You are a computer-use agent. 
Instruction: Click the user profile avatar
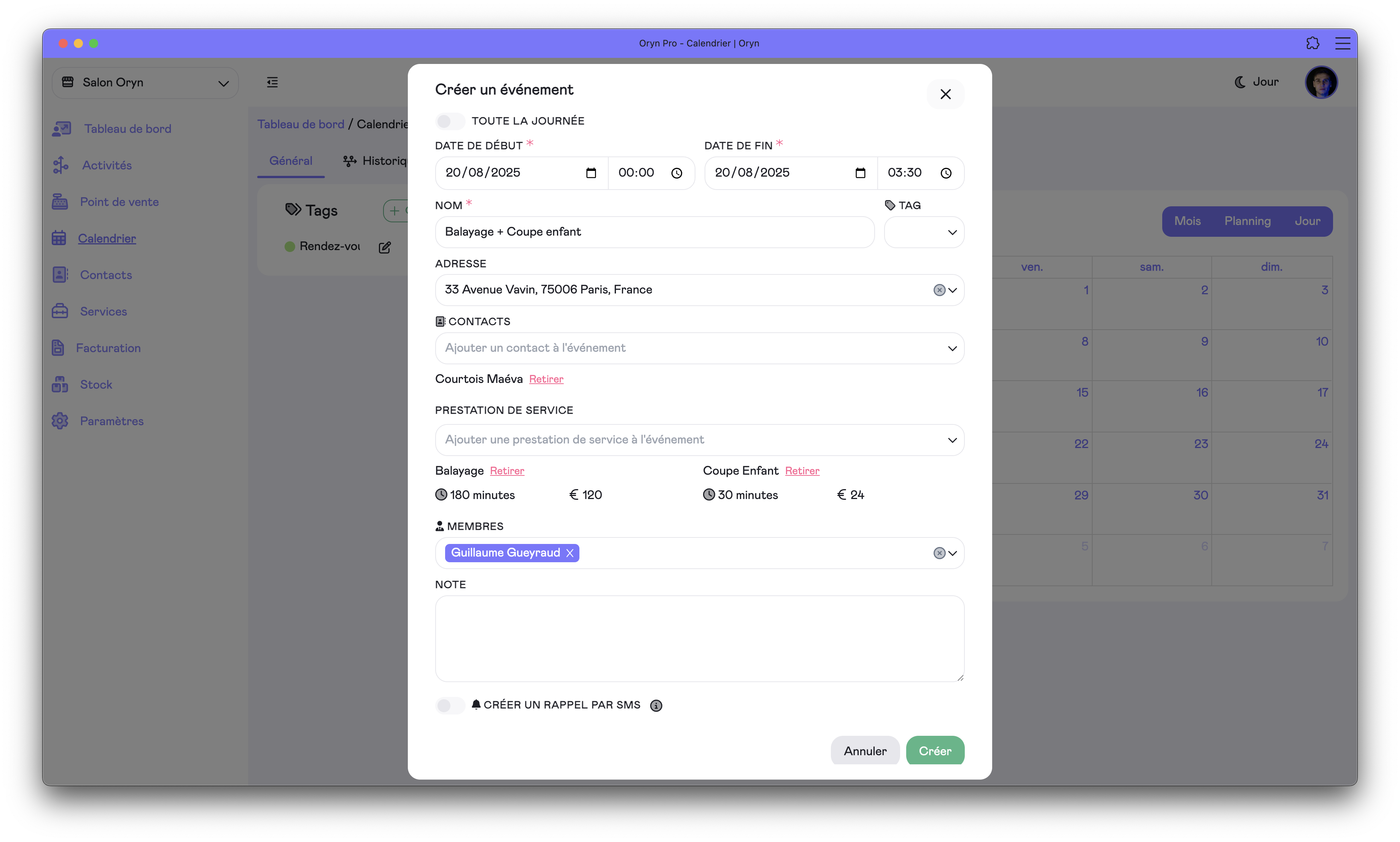coord(1320,82)
